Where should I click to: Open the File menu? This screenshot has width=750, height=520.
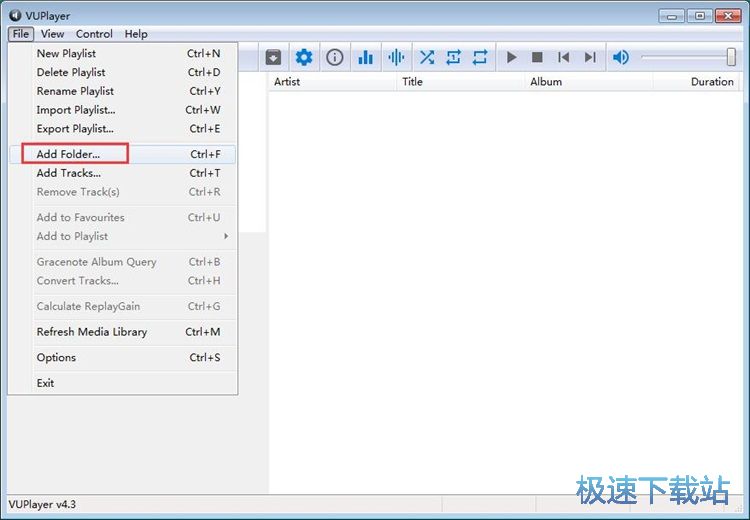pyautogui.click(x=21, y=34)
